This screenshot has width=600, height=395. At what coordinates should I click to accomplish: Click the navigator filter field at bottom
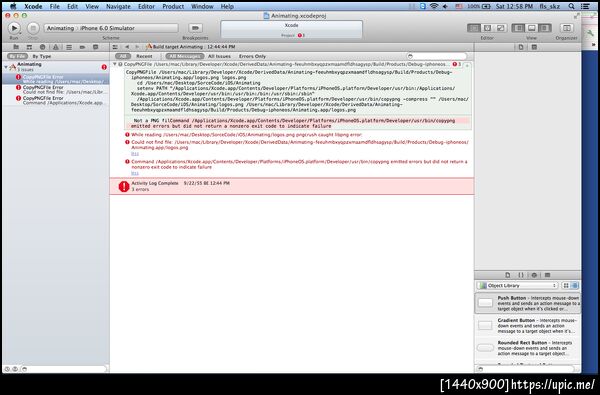click(x=64, y=369)
